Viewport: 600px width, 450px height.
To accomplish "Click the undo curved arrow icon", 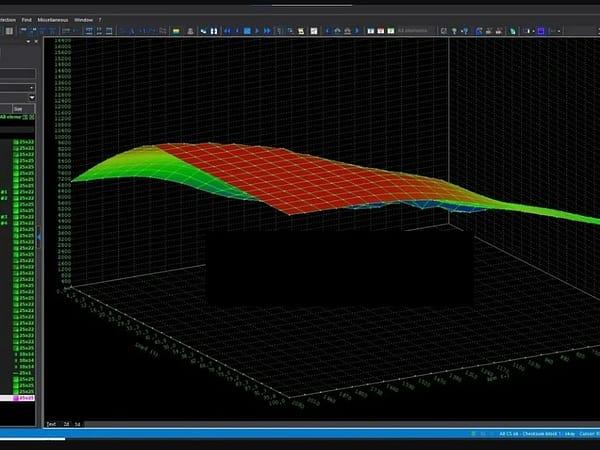I will (338, 31).
